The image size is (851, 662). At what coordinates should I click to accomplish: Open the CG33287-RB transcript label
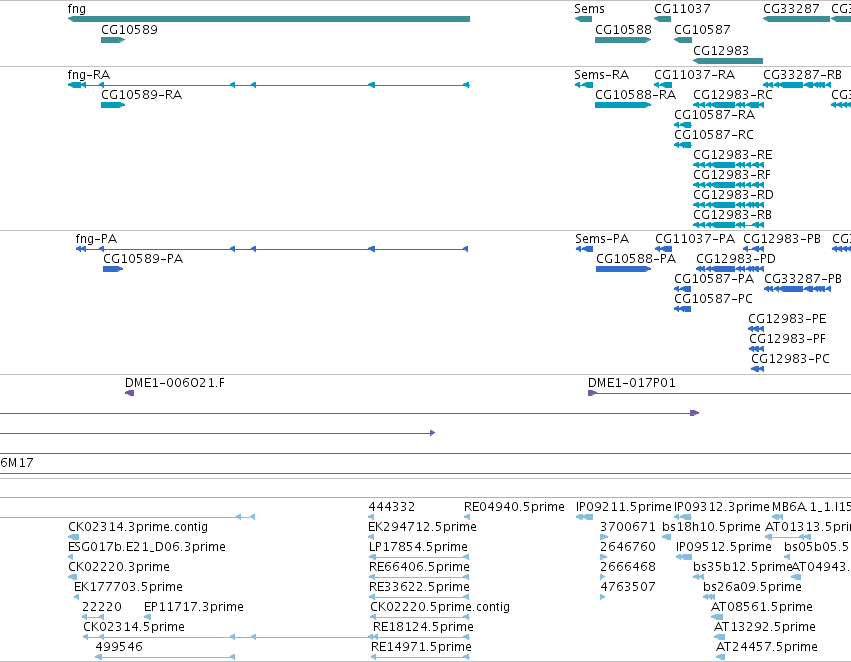tap(802, 75)
